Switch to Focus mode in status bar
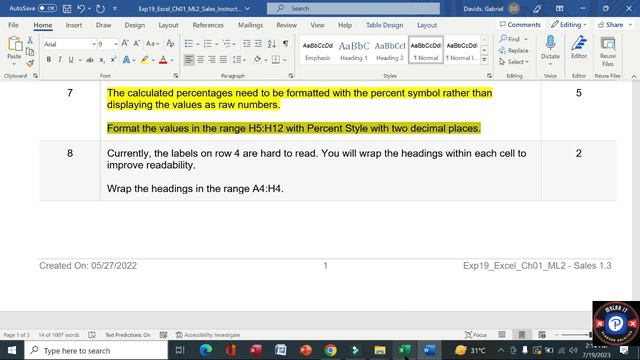640x360 pixels. pyautogui.click(x=476, y=335)
